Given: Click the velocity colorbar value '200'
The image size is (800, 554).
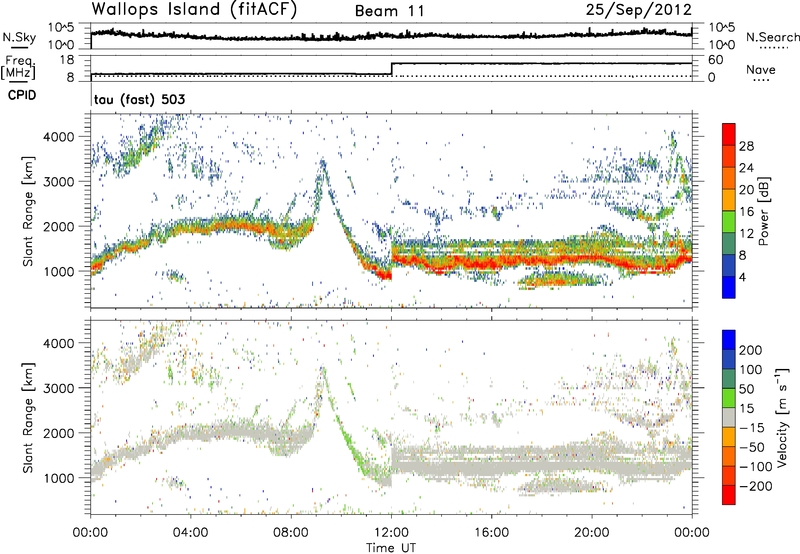Looking at the screenshot, I should point(751,350).
